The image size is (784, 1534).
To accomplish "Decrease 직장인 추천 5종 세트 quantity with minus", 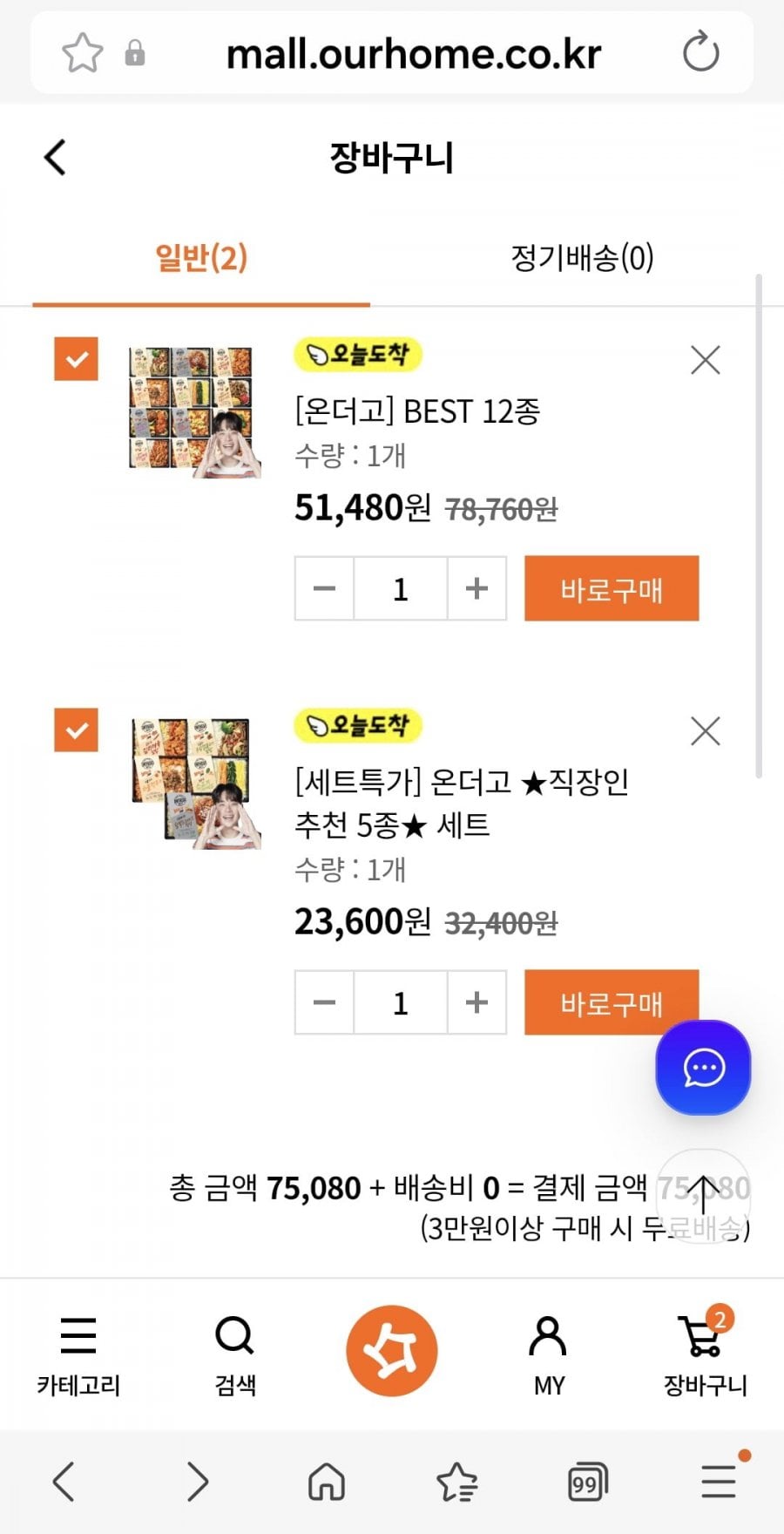I will [x=324, y=1002].
